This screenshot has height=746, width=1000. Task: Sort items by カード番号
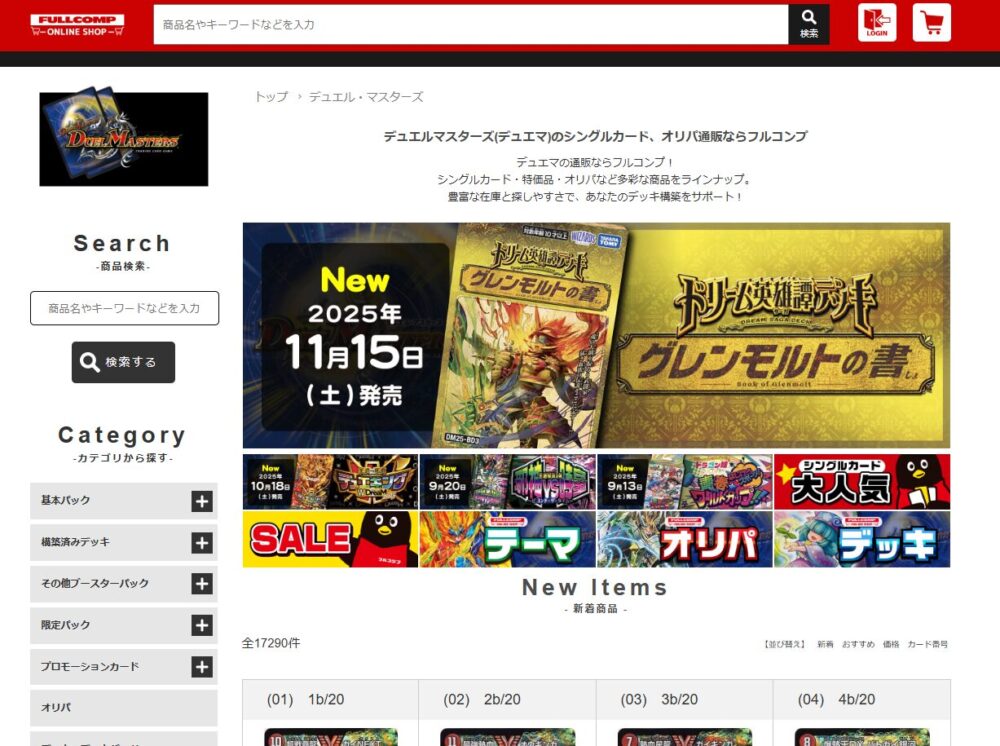(927, 645)
